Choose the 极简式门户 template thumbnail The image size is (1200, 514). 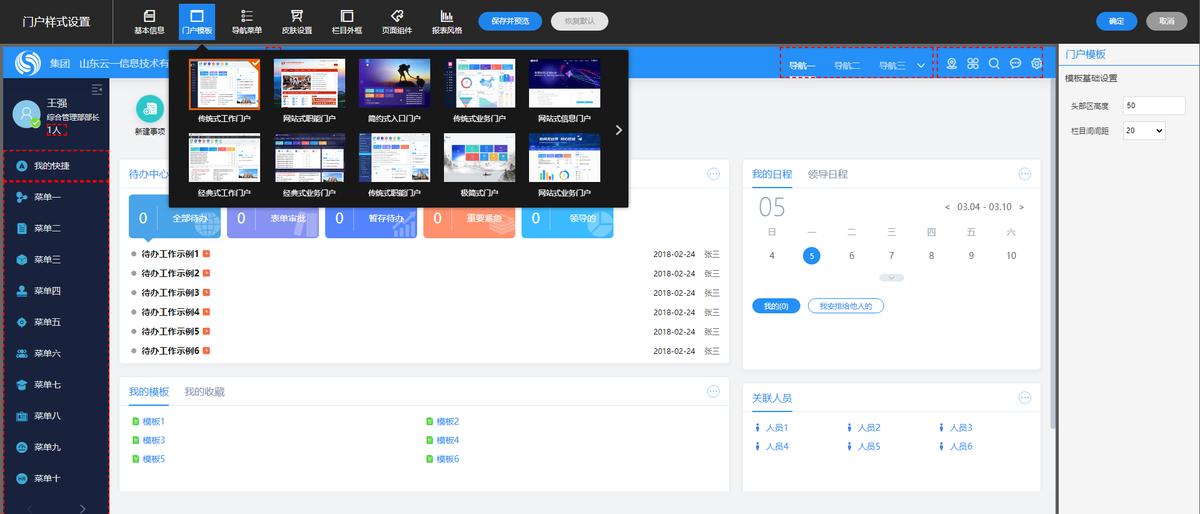(479, 157)
